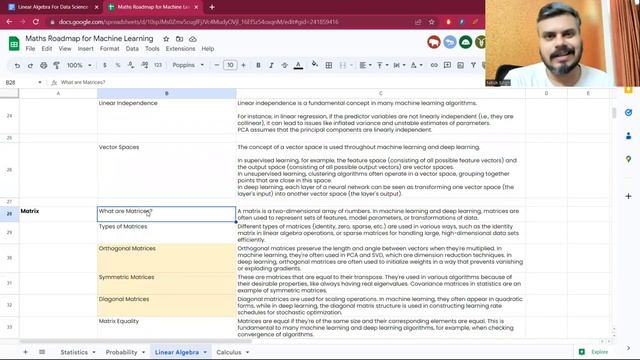Switch to the Probability sheet tab
The image size is (640, 360).
coord(121,352)
